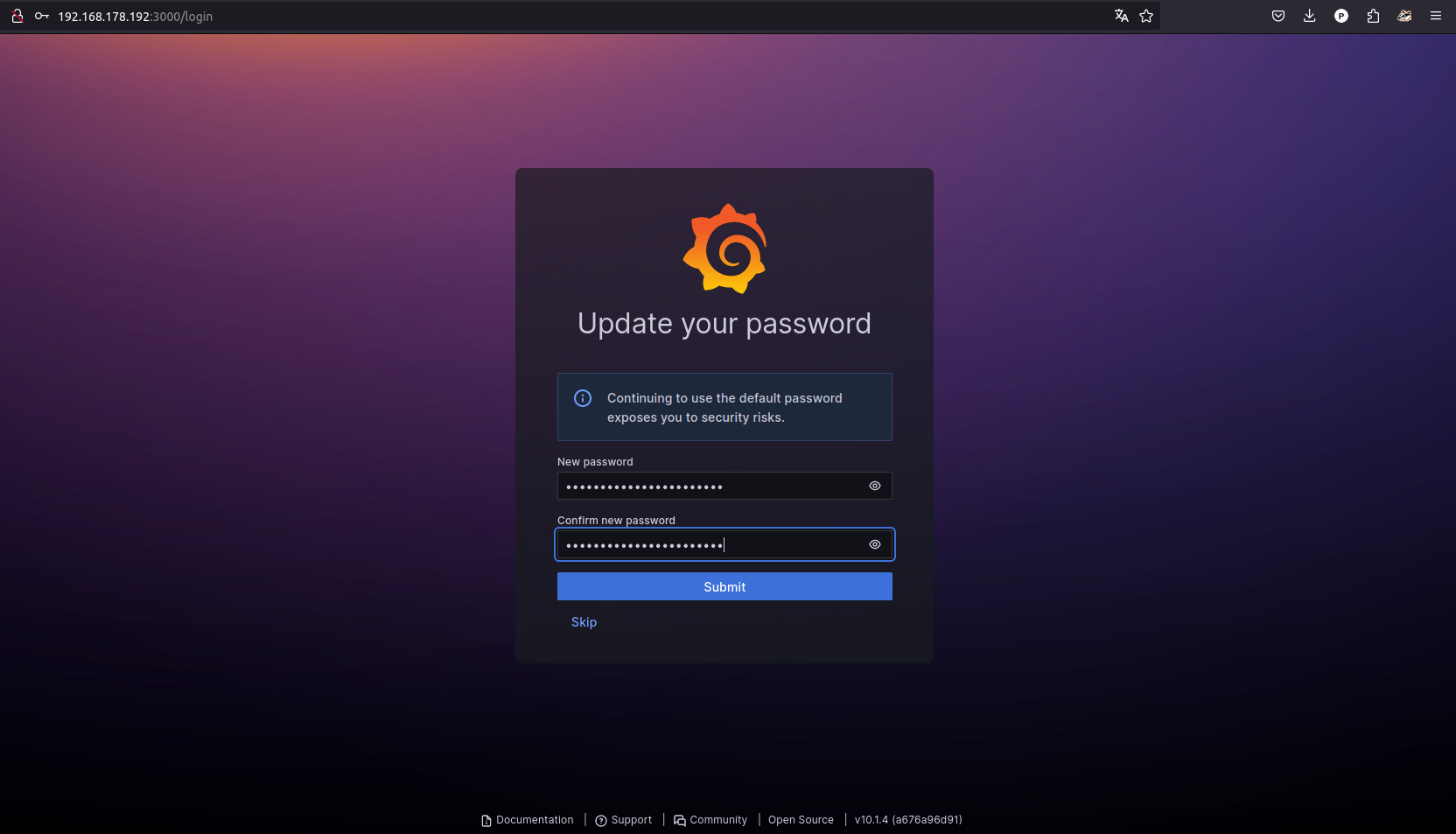Open the browser hamburger application menu
The image size is (1456, 834).
pyautogui.click(x=1436, y=16)
